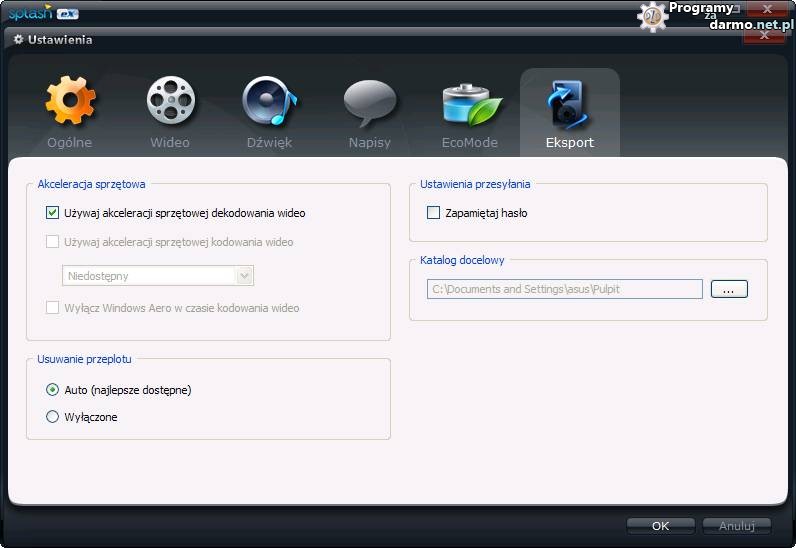
Task: Open the speech bubble Napisy icon
Action: coord(370,102)
